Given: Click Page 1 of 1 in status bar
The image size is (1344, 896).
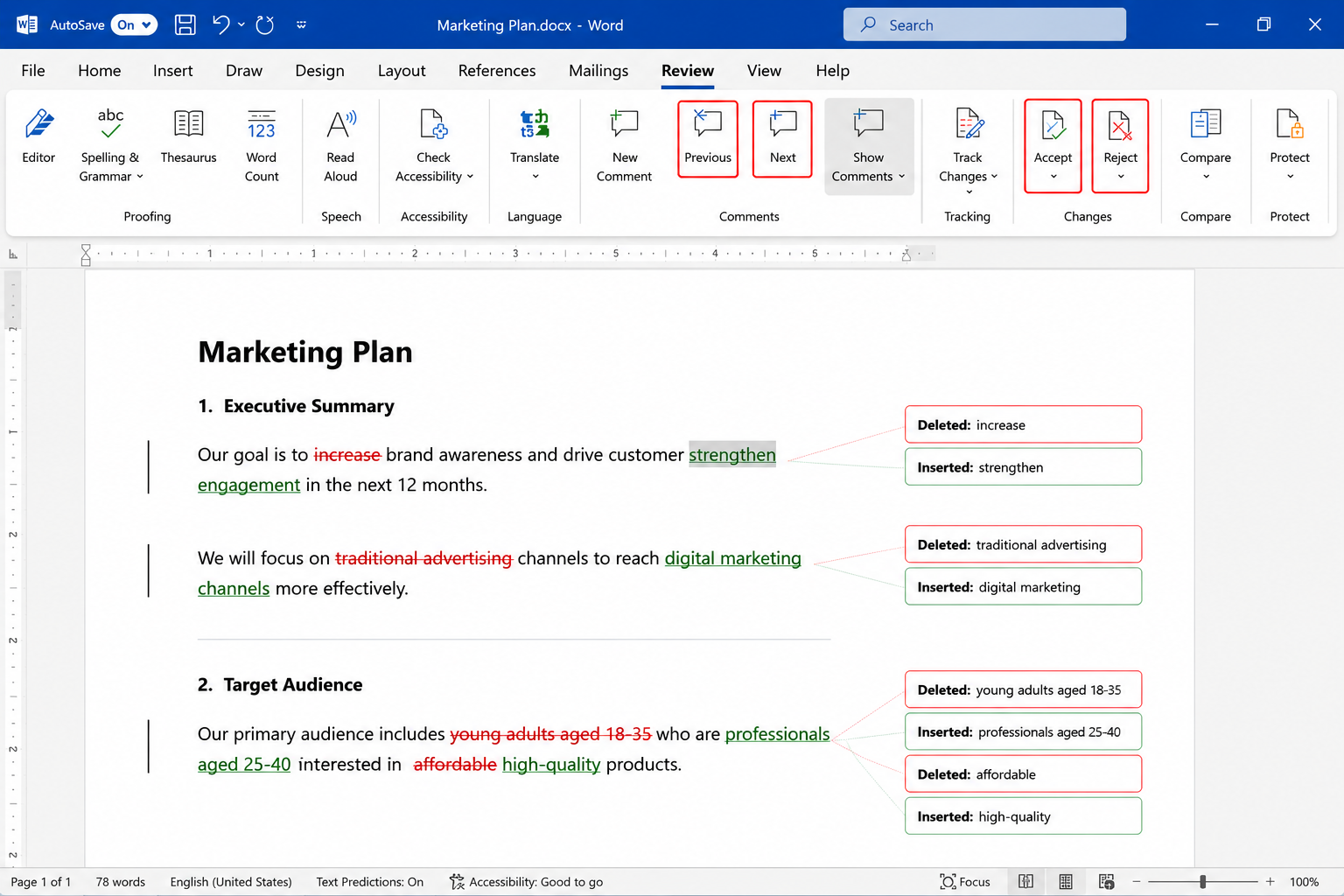Looking at the screenshot, I should 41,882.
